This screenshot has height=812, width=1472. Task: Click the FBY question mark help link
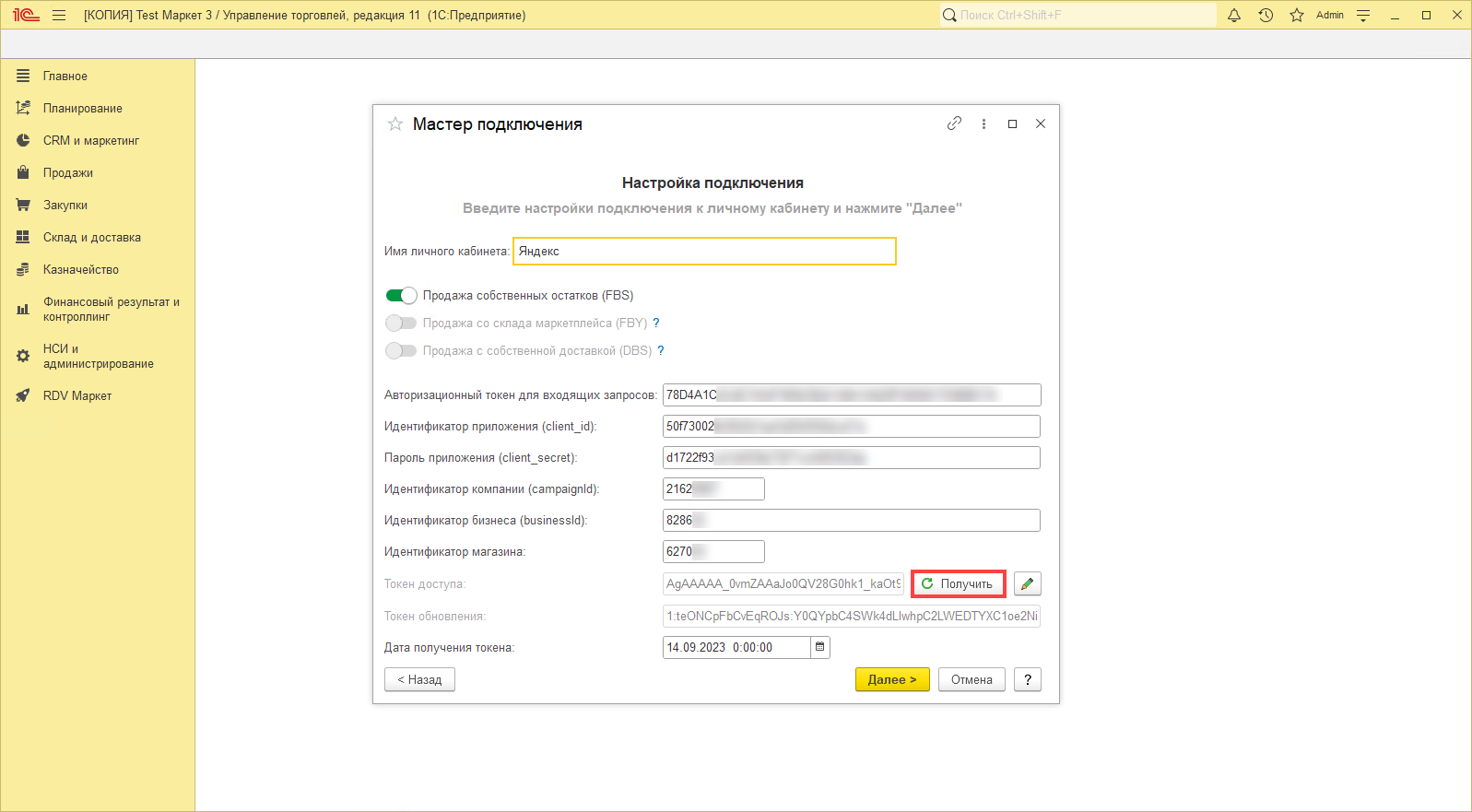click(656, 324)
